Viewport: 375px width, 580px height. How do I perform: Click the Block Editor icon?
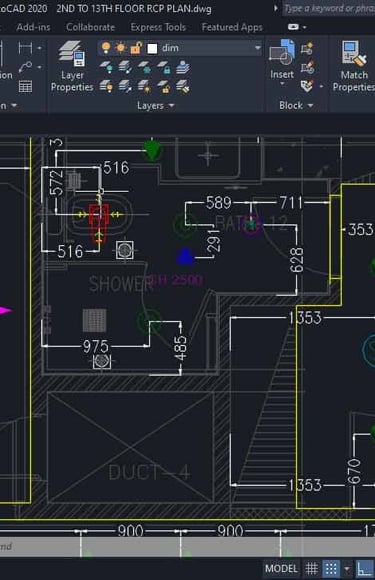tap(307, 68)
